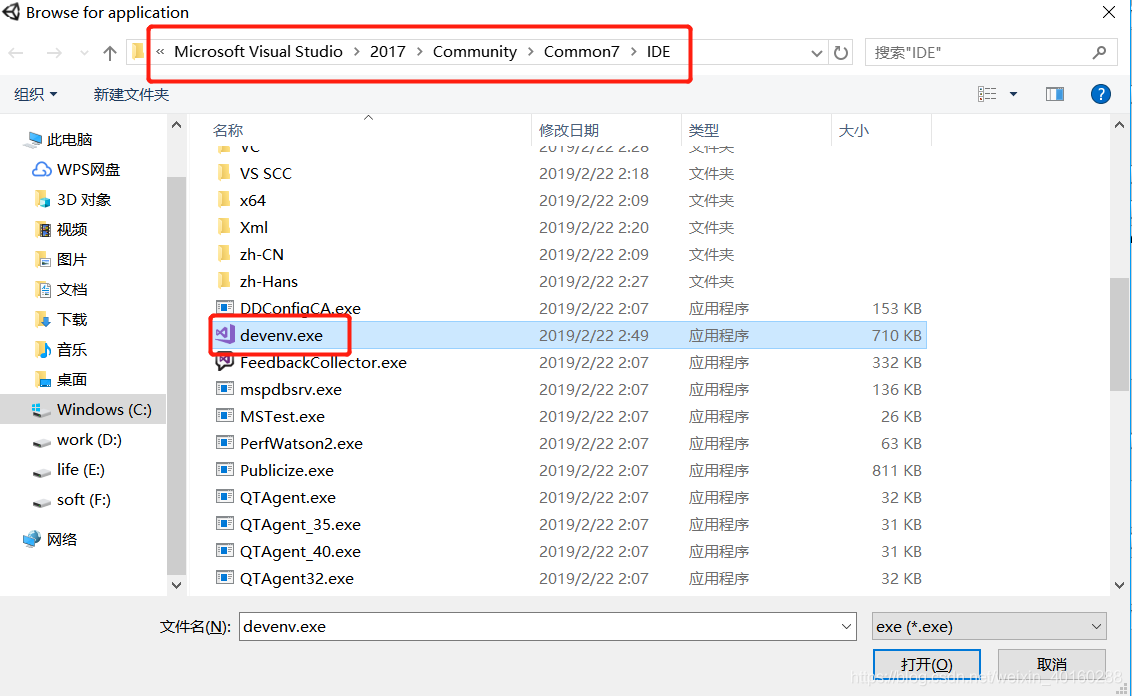Open 3D 对象 folder in sidebar
Viewport: 1132px width, 696px height.
[84, 200]
